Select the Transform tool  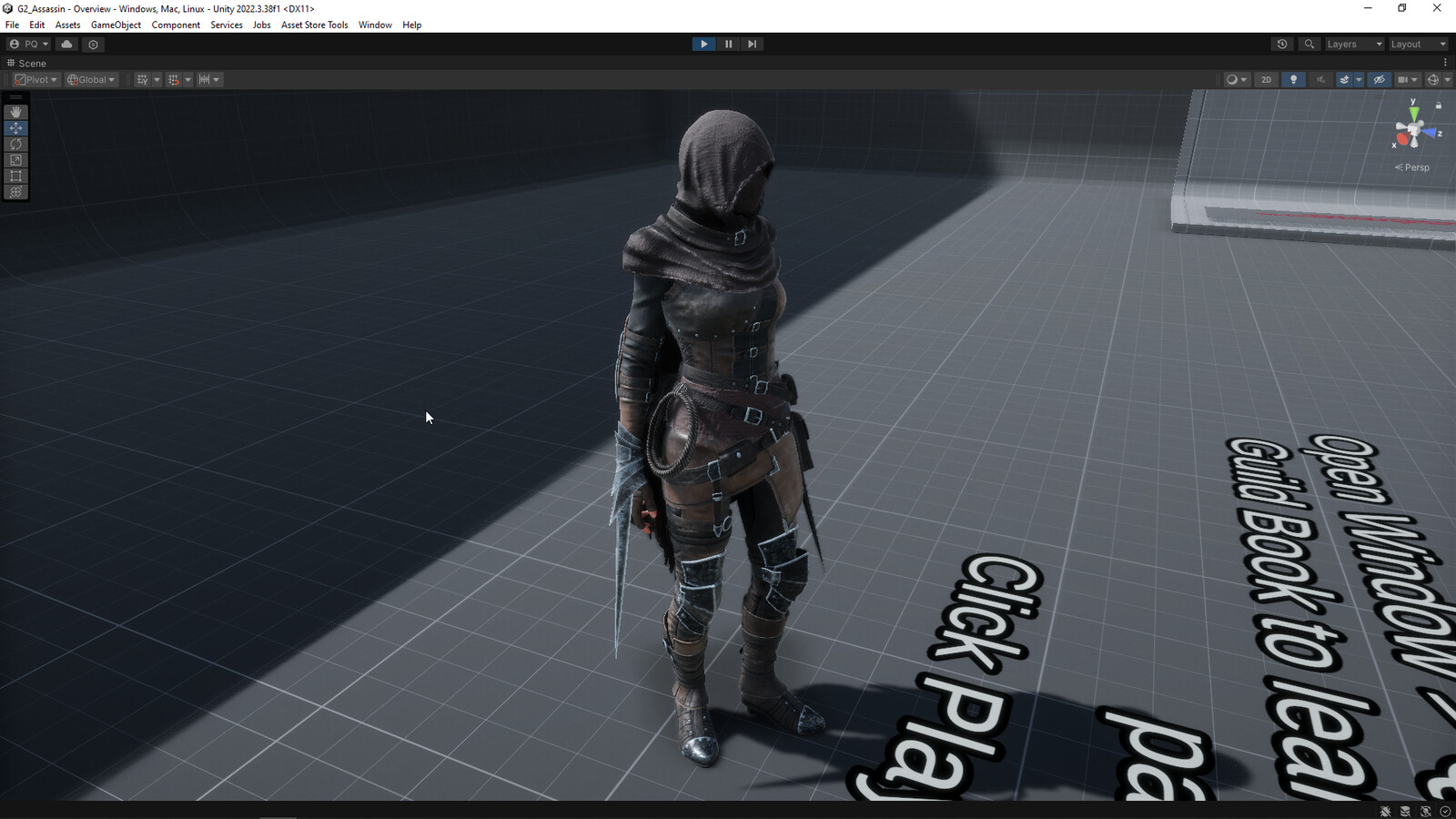(15, 192)
